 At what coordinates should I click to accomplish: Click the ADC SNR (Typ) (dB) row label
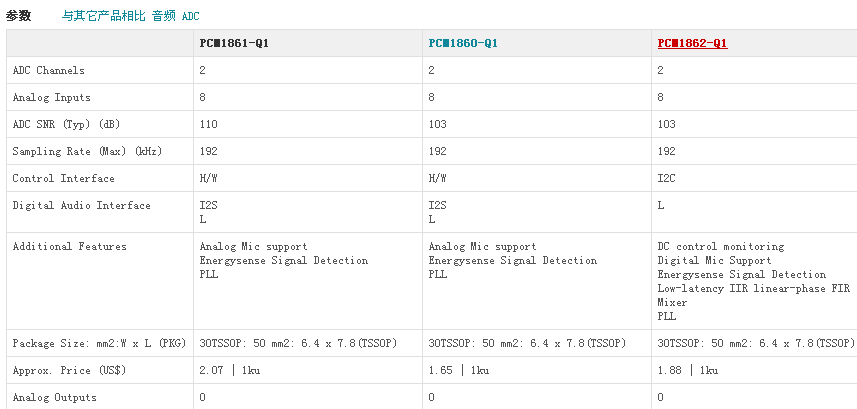(x=66, y=124)
